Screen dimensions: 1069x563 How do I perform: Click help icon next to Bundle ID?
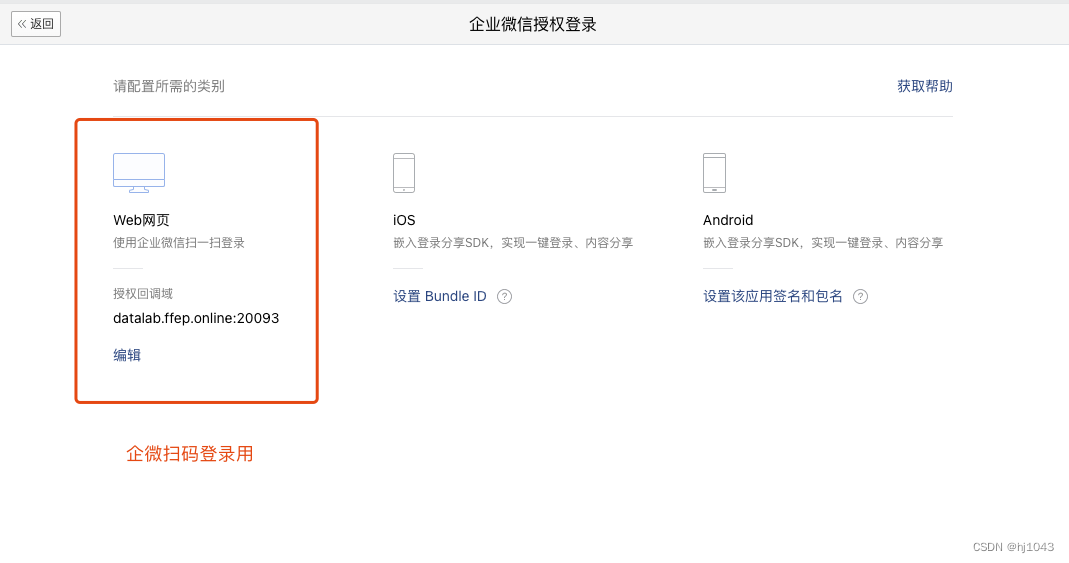[x=505, y=296]
